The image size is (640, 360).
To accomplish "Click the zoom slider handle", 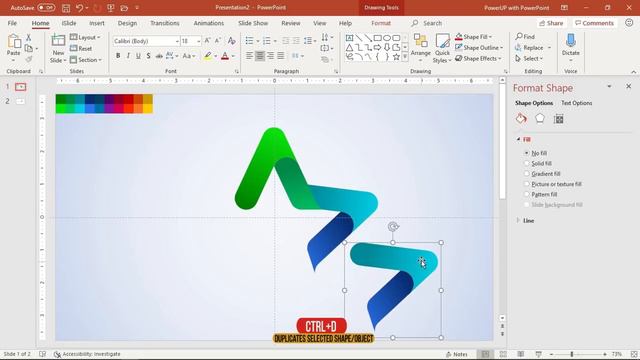I will click(x=572, y=354).
